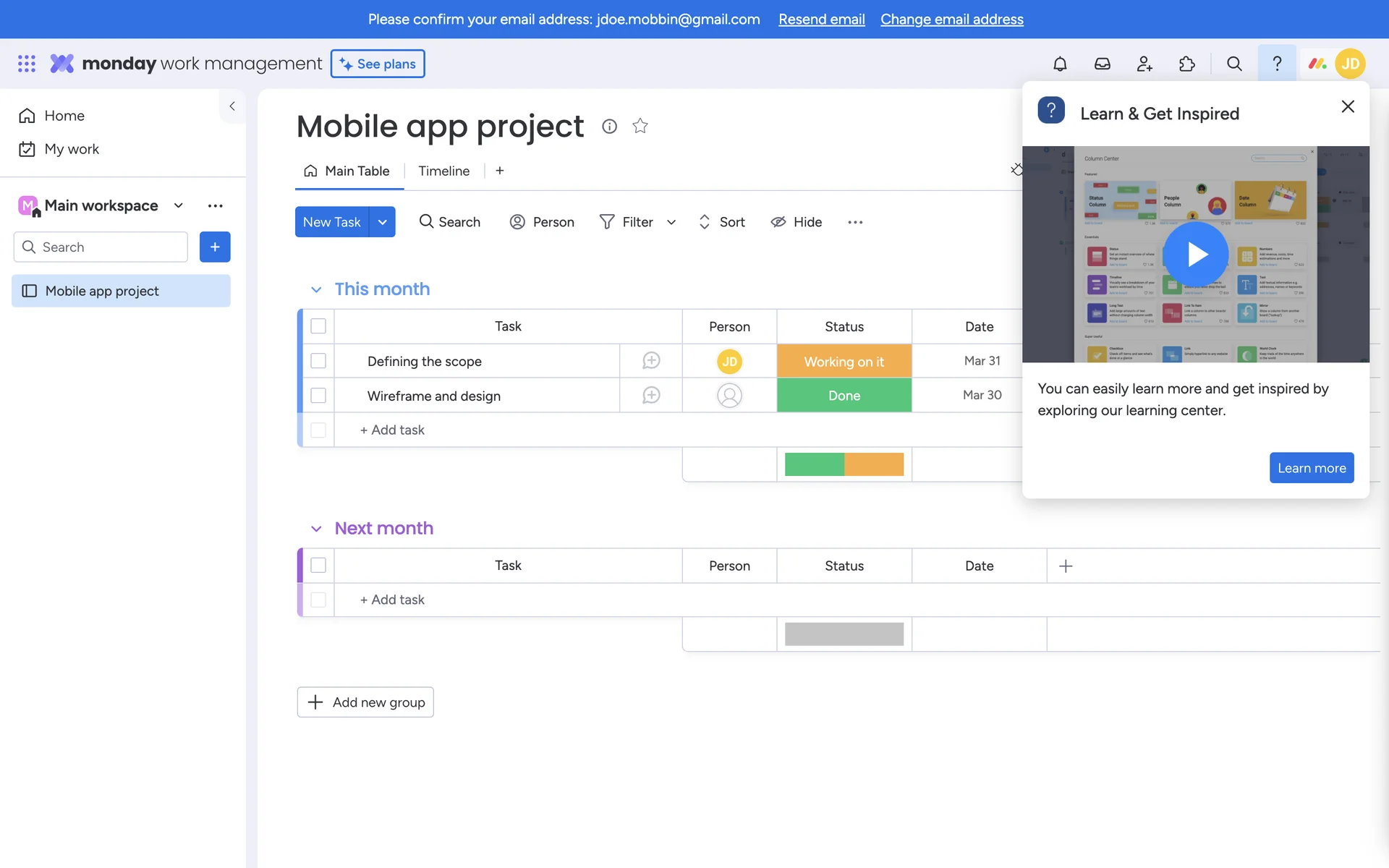Add update to Defining the scope
The height and width of the screenshot is (868, 1389).
[651, 361]
